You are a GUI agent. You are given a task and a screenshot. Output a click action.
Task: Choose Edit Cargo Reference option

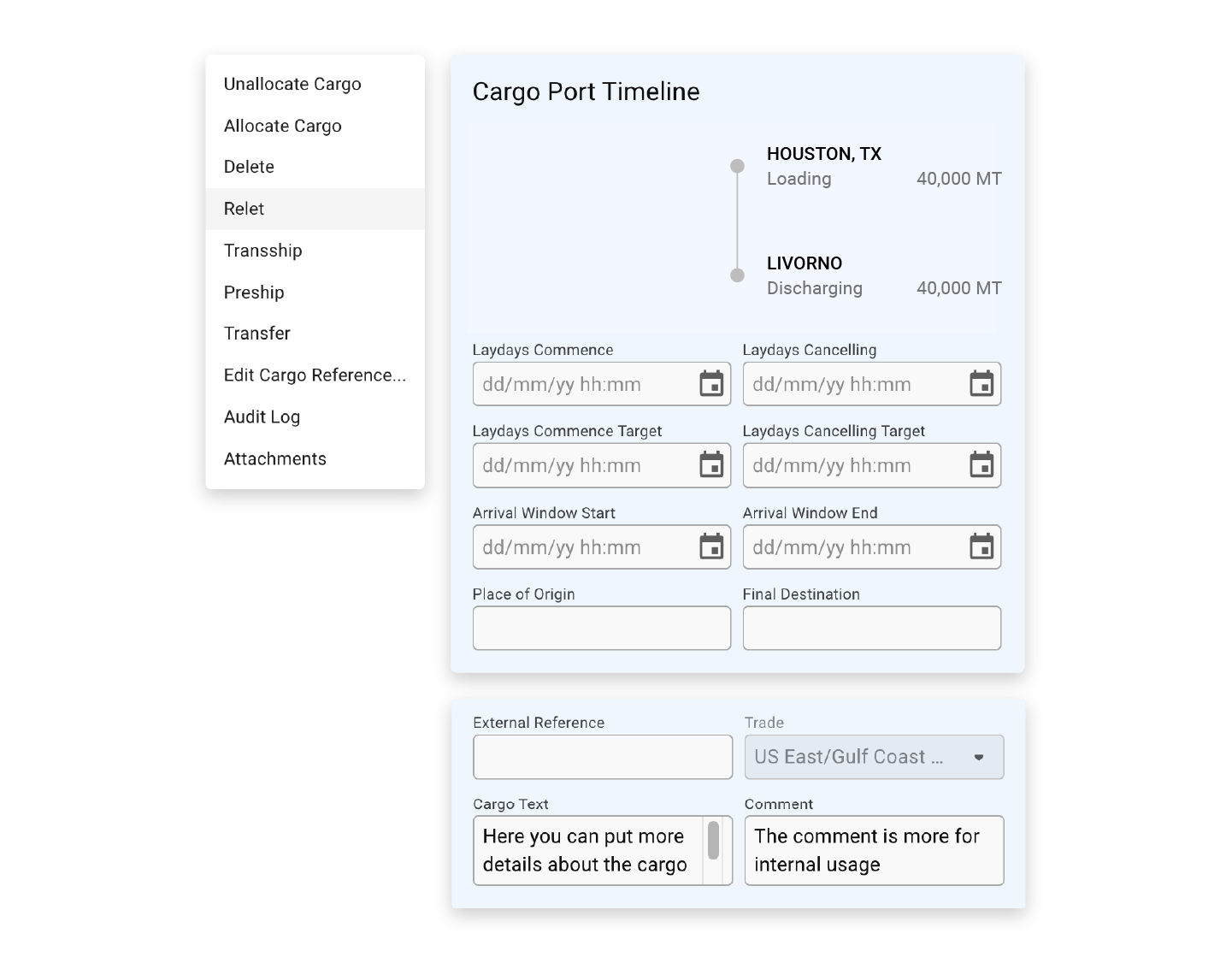pos(315,375)
